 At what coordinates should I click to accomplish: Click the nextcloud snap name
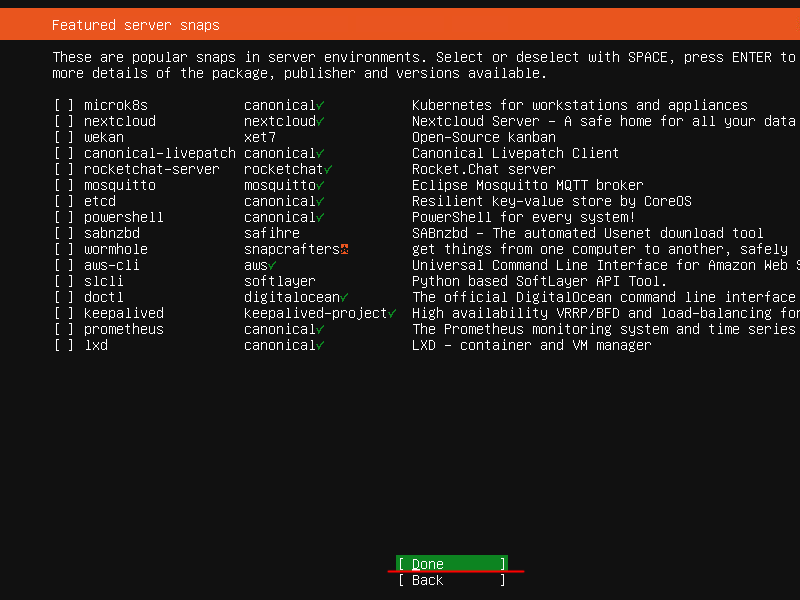120,121
